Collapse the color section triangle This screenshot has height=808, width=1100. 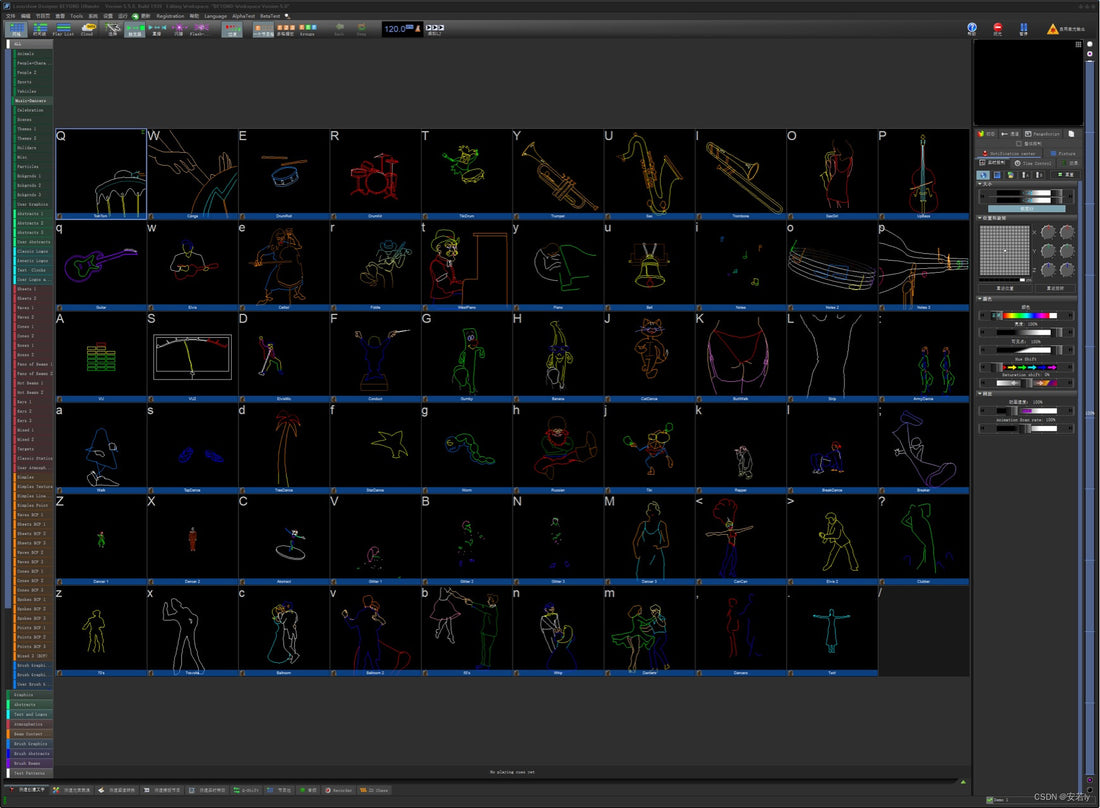pyautogui.click(x=980, y=299)
